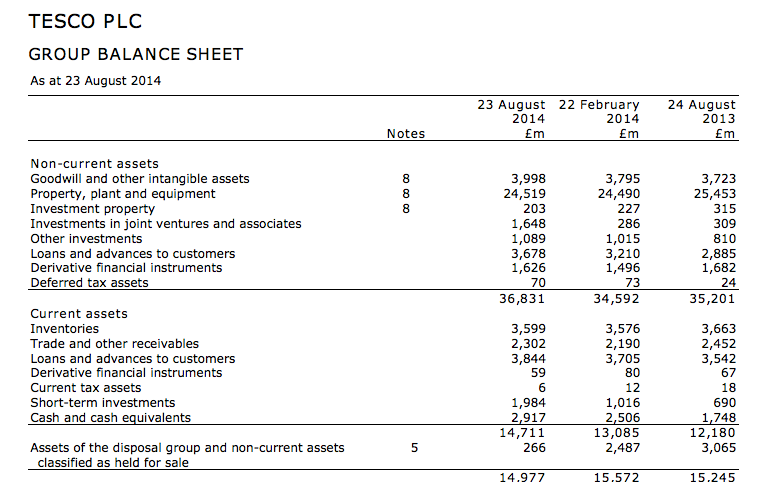Select cash value 1,748
Screen dimensions: 769x482
[x=718, y=418]
